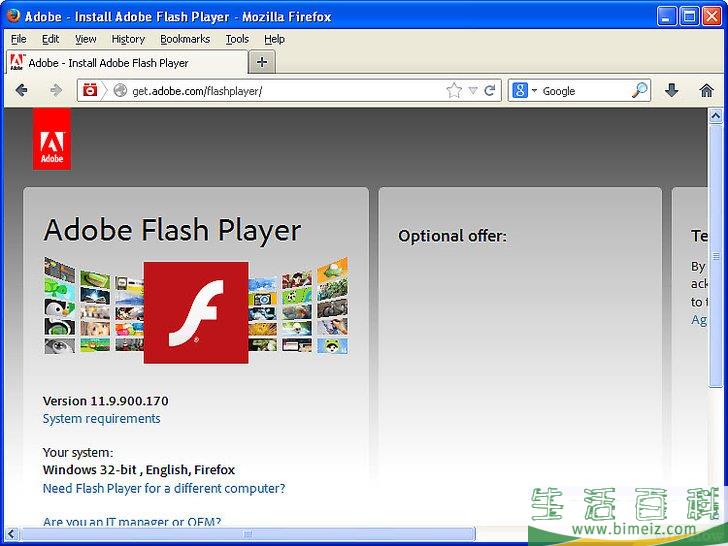Viewport: 728px width, 546px height.
Task: Click the horizontal scrollbar thumb
Action: click(248, 534)
